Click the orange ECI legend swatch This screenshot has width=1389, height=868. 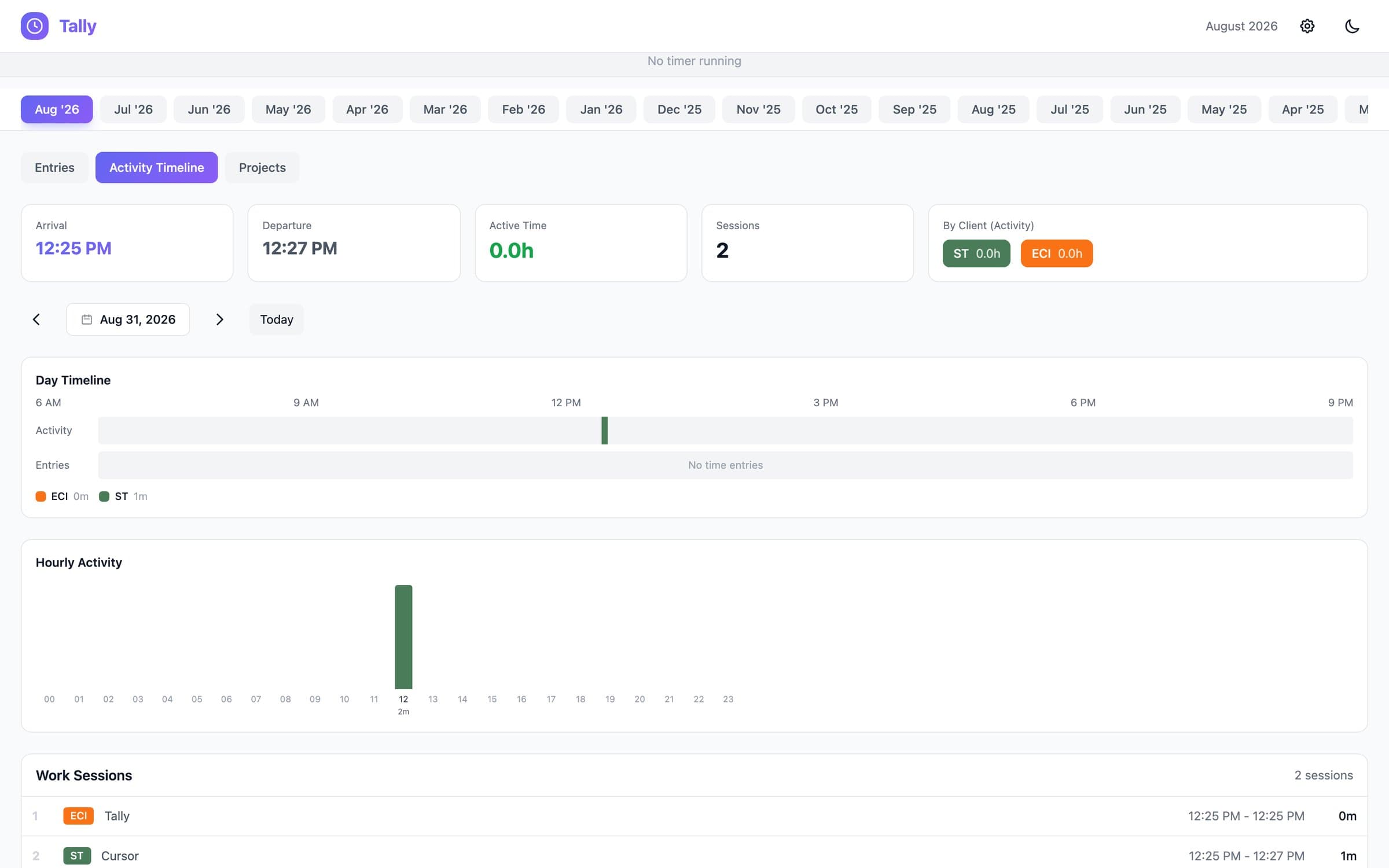41,496
